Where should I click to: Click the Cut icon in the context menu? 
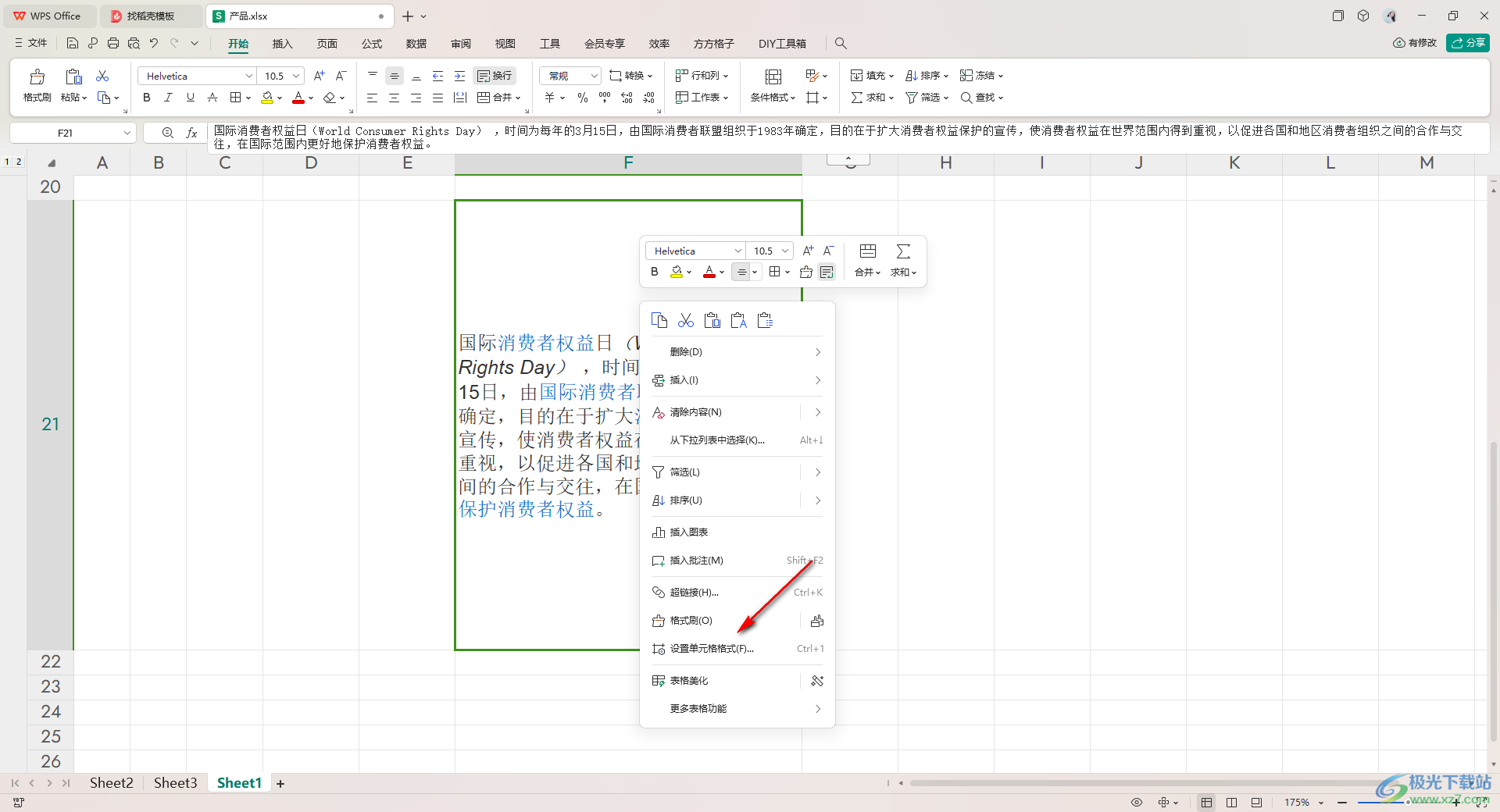pos(686,320)
